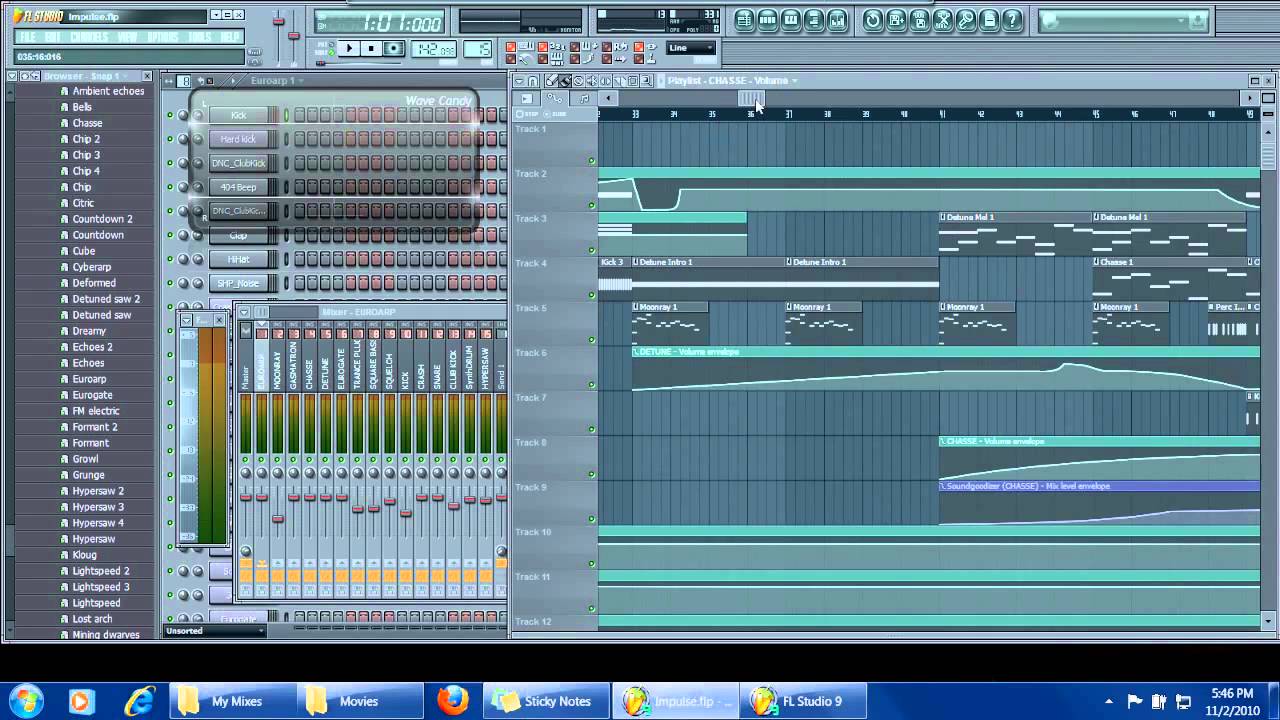
Task: Click the help question mark icon
Action: tap(1012, 20)
